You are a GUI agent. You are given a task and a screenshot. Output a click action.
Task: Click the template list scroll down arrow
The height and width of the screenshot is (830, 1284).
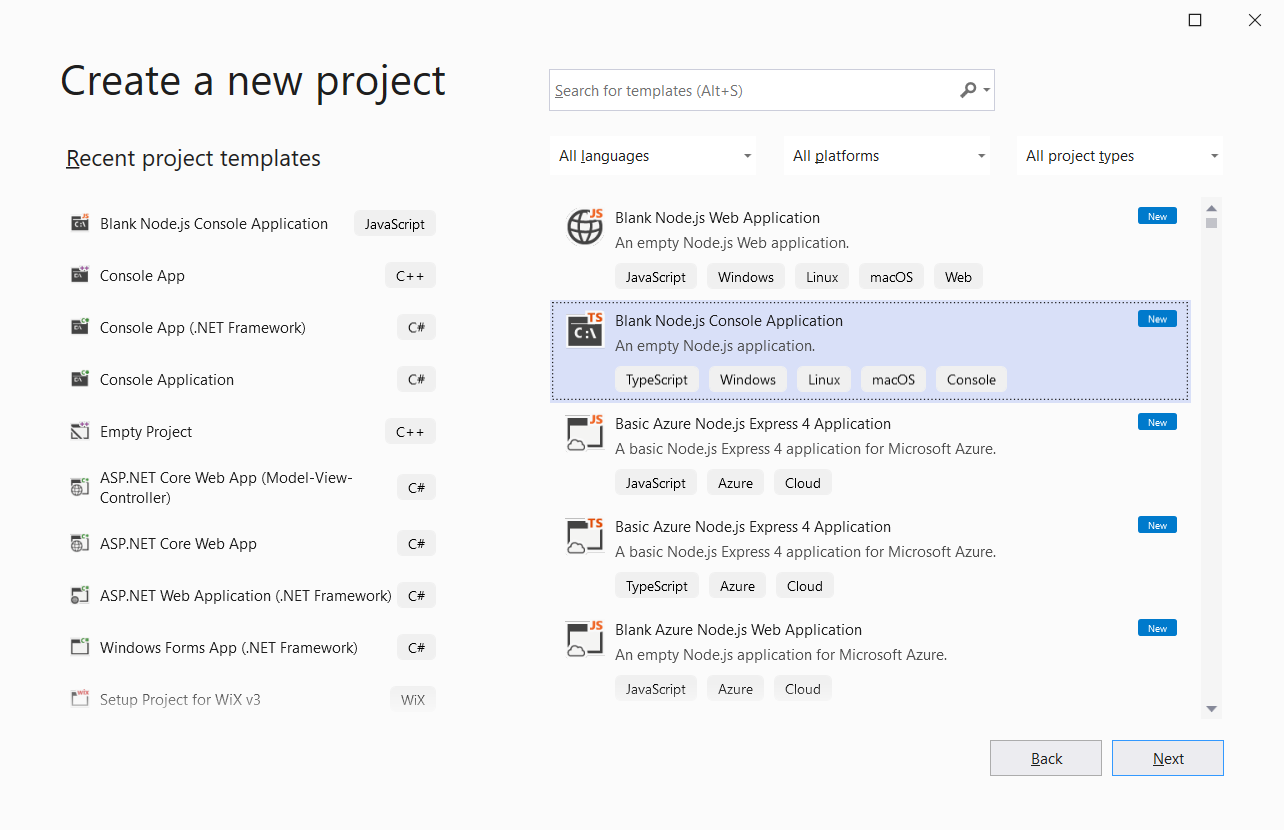tap(1211, 709)
